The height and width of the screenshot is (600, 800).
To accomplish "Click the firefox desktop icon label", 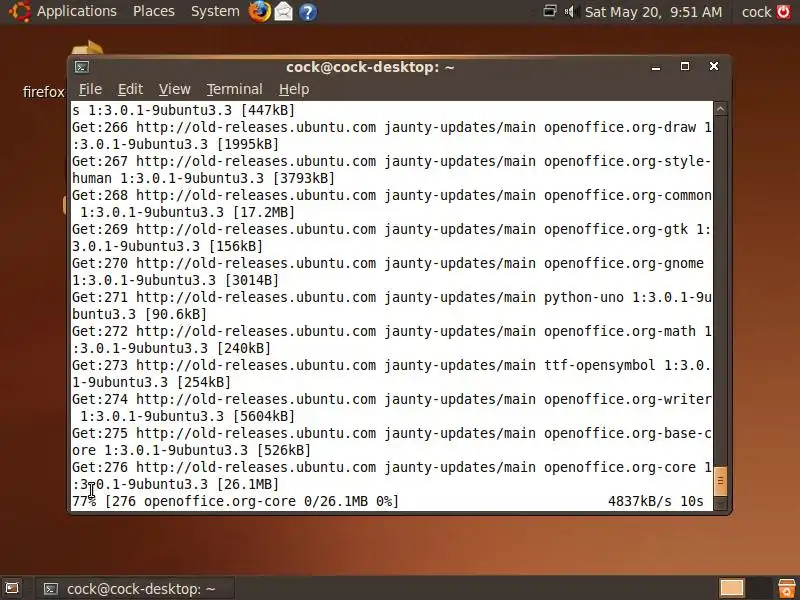I will [x=43, y=92].
